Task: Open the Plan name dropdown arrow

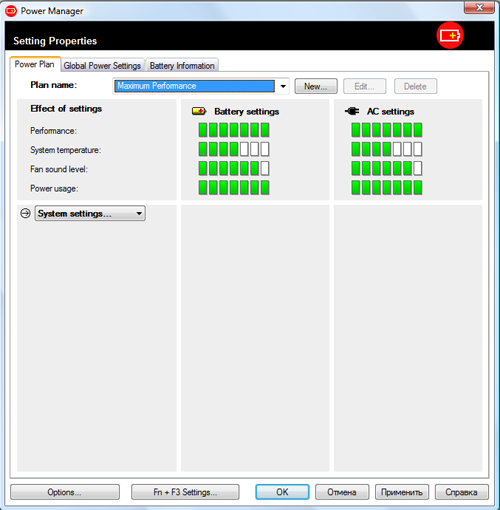Action: pyautogui.click(x=283, y=86)
